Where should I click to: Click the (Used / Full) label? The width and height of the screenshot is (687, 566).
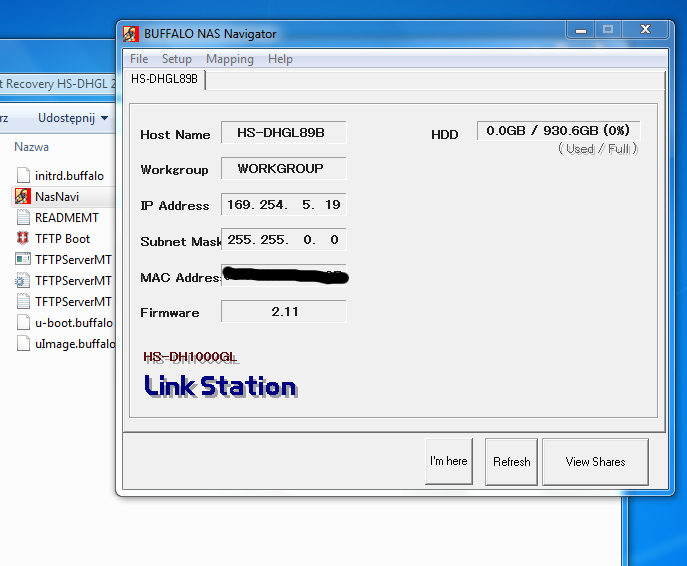(x=598, y=149)
